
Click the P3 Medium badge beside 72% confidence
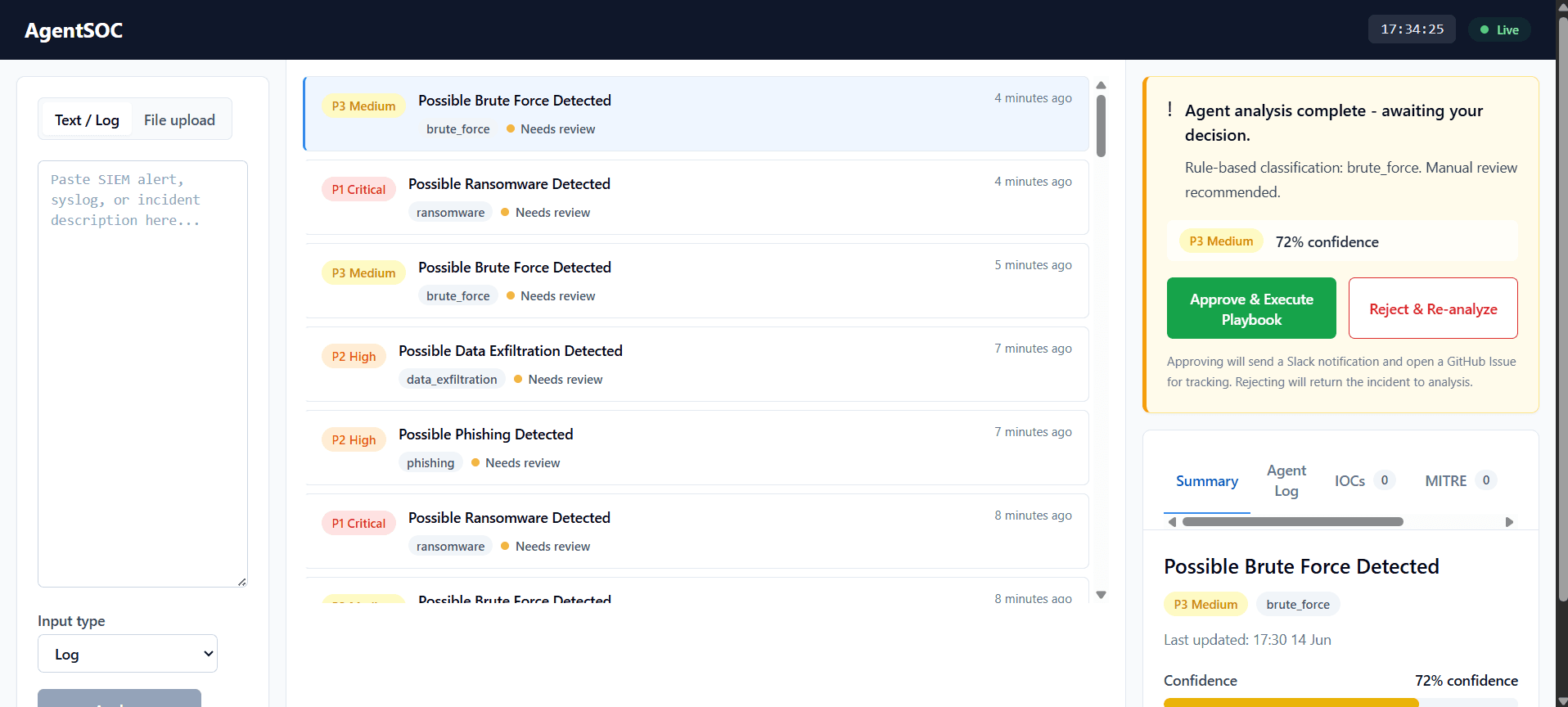click(x=1221, y=241)
